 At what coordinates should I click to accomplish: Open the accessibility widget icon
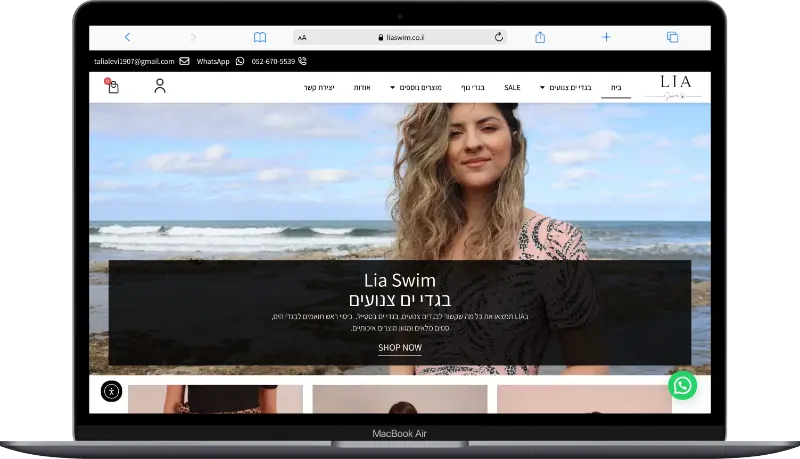111,391
